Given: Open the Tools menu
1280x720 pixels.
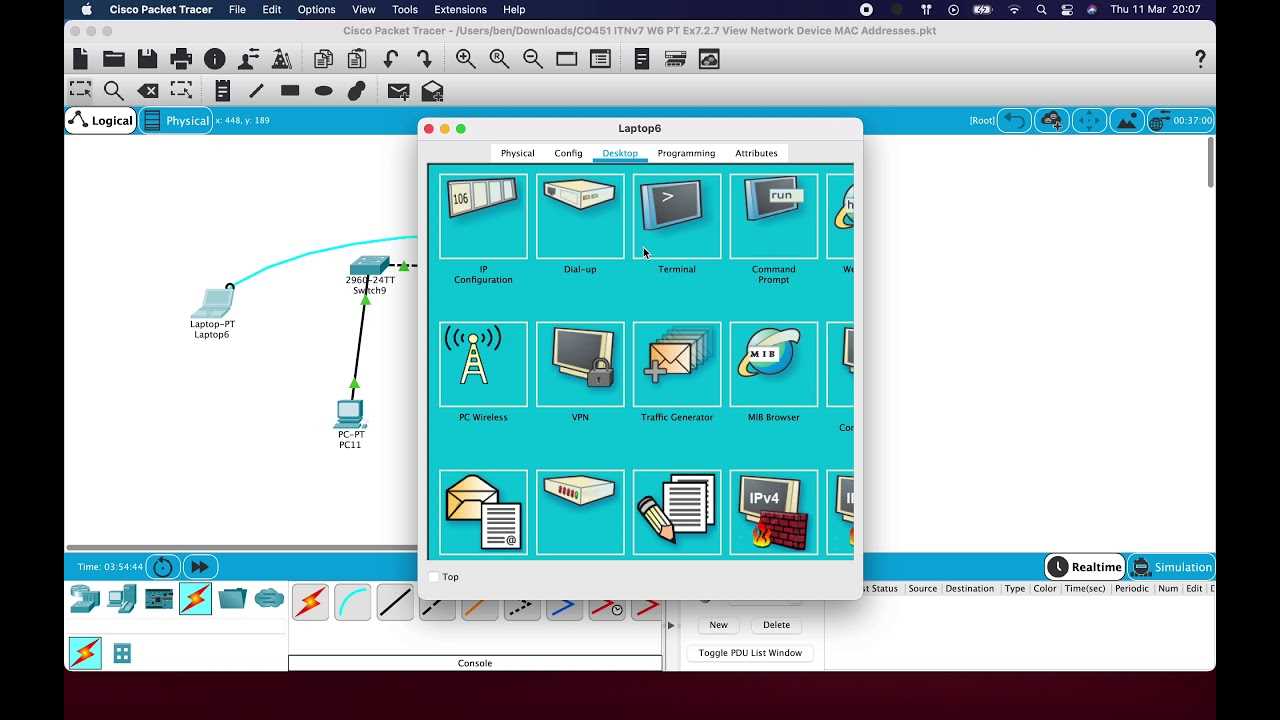Looking at the screenshot, I should [x=405, y=9].
